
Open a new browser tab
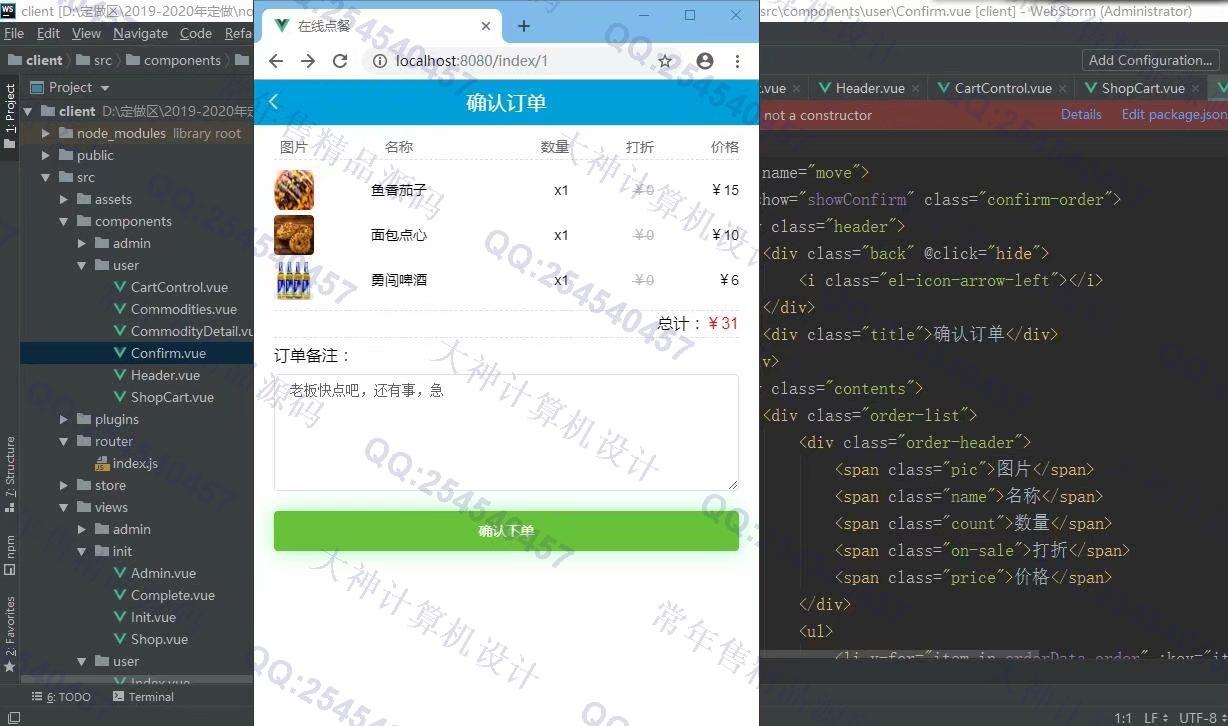(x=524, y=26)
